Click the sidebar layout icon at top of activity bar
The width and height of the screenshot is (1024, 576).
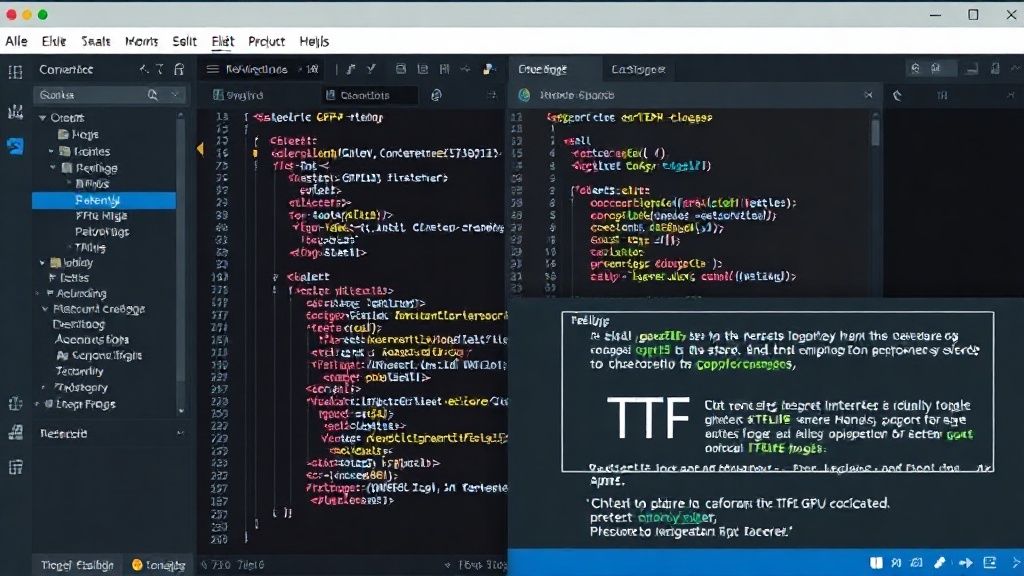coord(15,71)
